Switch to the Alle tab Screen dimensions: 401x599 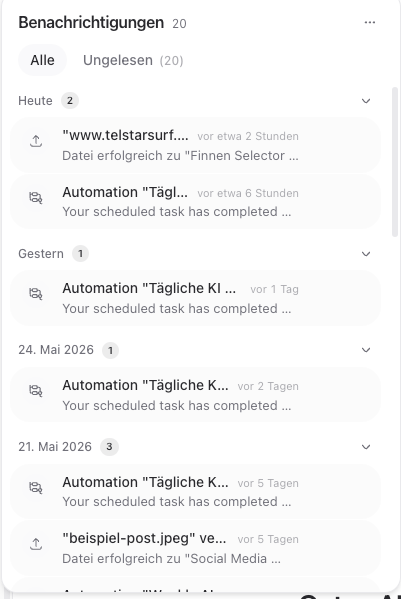pyautogui.click(x=42, y=60)
